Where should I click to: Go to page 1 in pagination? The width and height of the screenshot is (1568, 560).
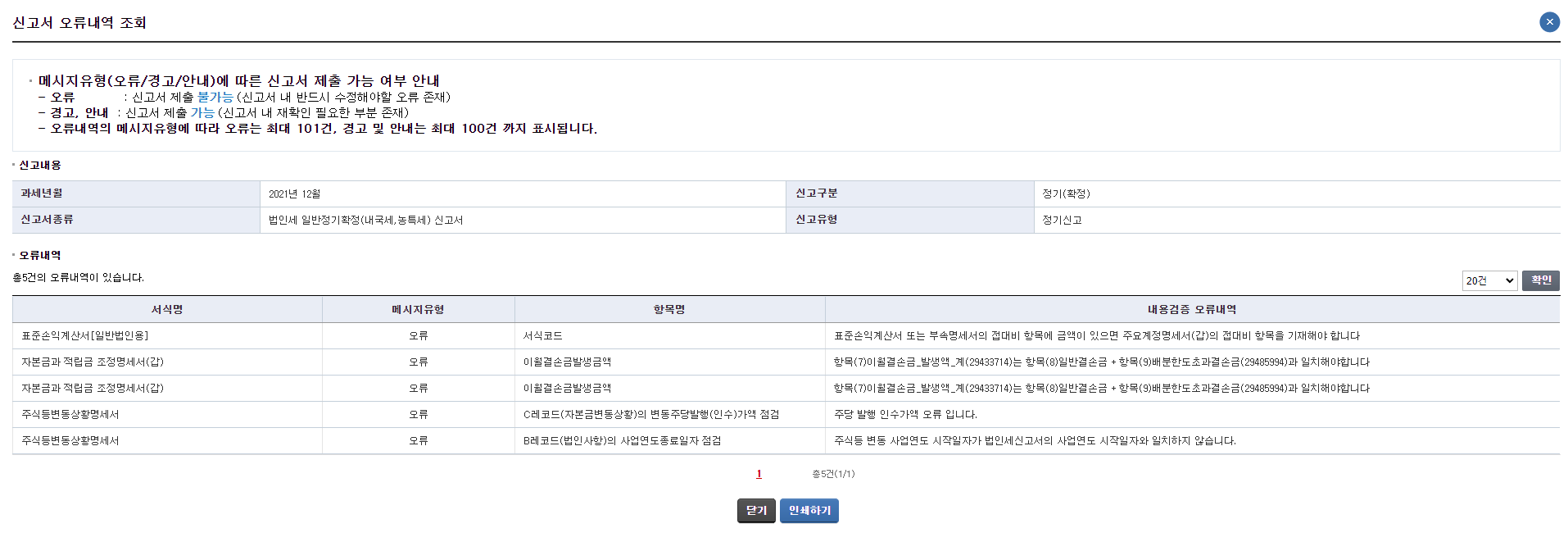759,474
